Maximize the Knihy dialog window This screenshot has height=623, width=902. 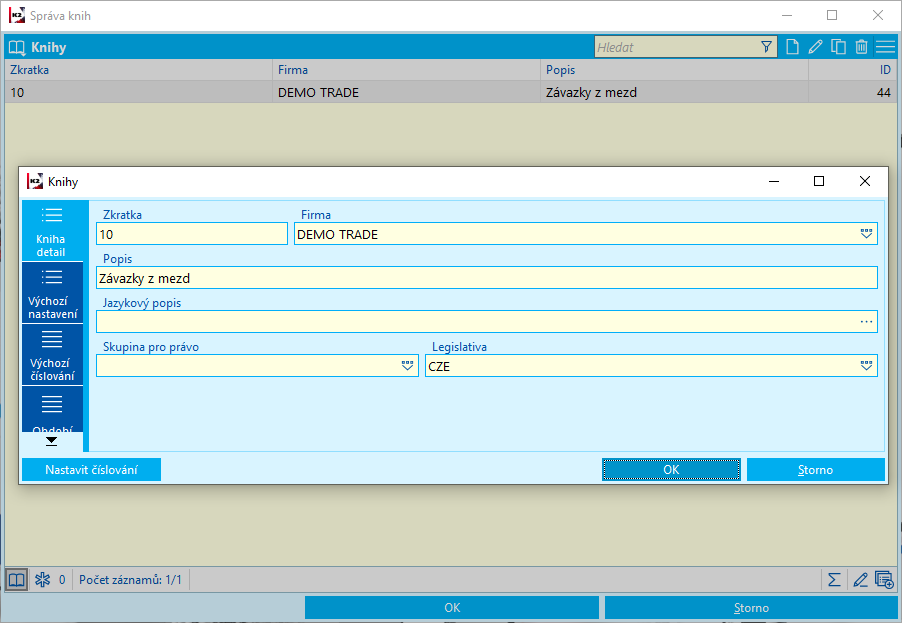(x=819, y=181)
